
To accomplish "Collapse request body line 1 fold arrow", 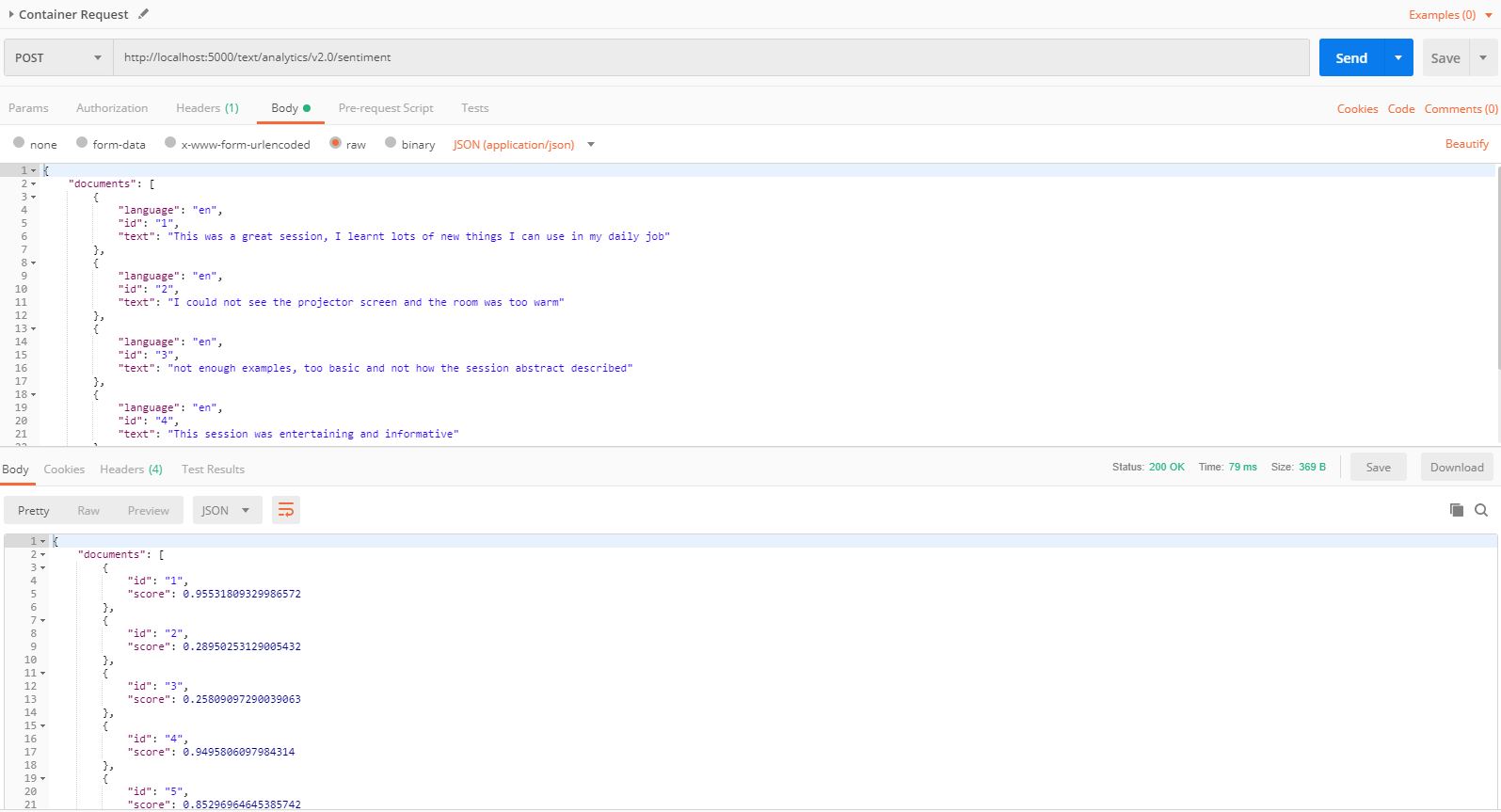I will (34, 171).
